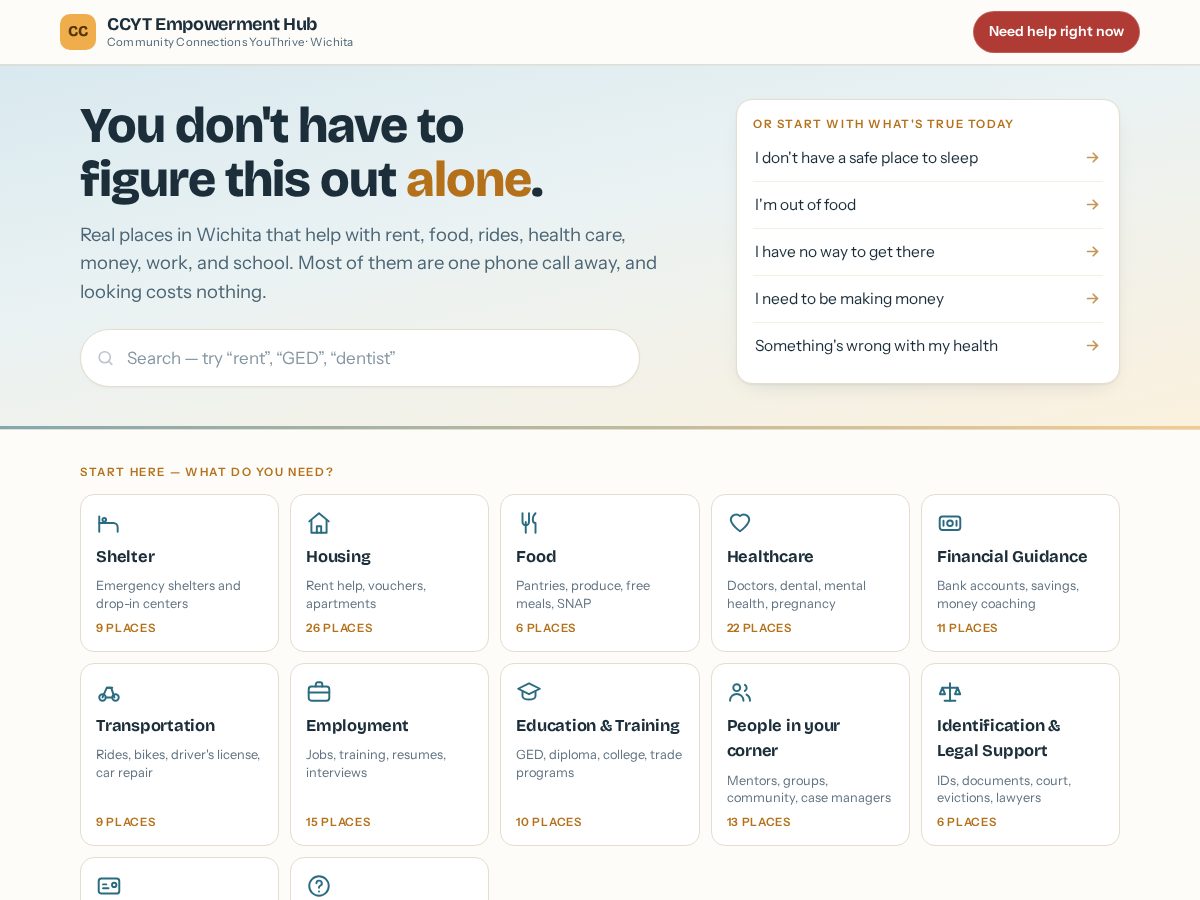Click 'Emergency shelters and drop-in centers' description
This screenshot has width=1200, height=900.
tap(168, 595)
